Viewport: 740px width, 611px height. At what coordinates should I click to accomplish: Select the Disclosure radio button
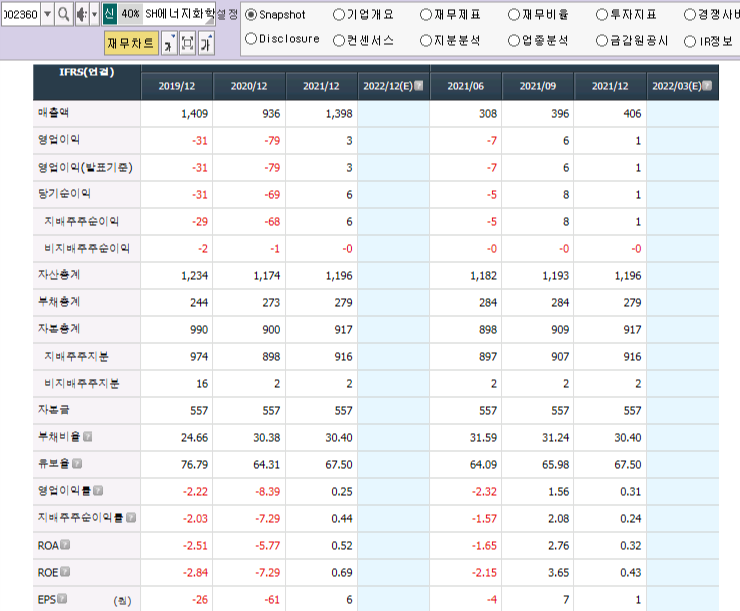(251, 38)
